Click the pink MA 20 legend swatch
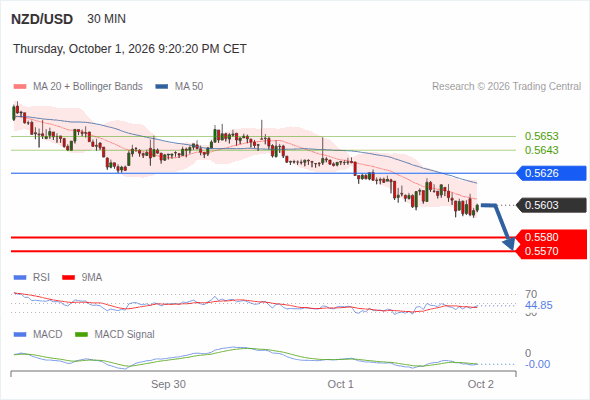Screen dimensions: 590x400 (20, 87)
